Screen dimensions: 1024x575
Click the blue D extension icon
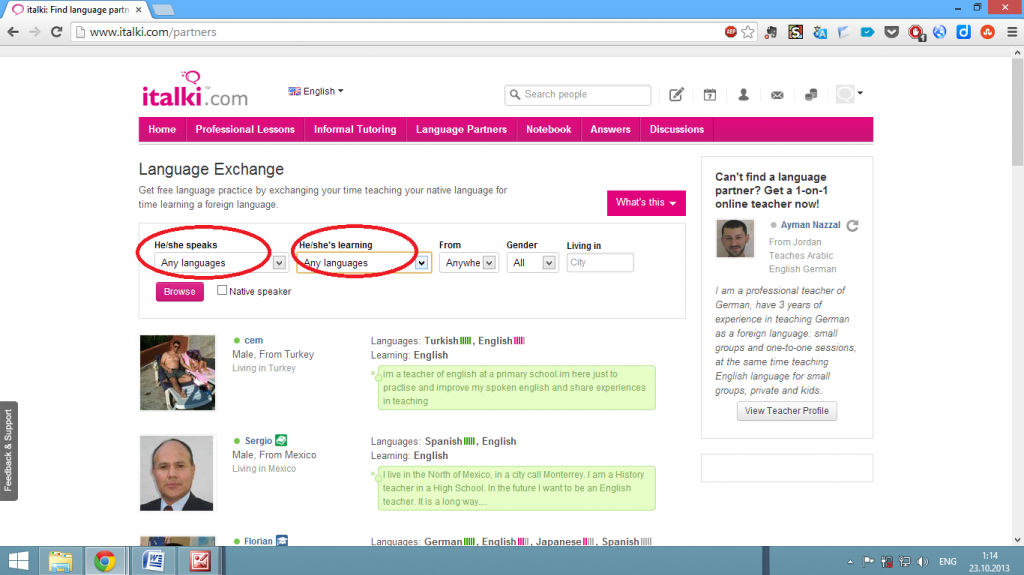point(963,31)
